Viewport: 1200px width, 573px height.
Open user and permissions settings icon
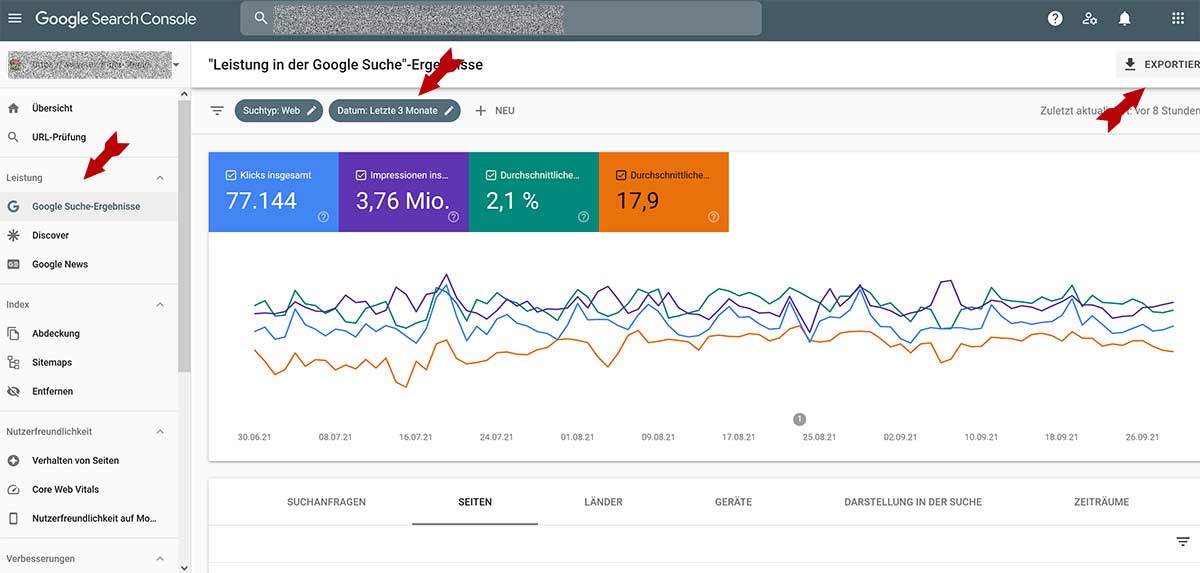pos(1090,18)
